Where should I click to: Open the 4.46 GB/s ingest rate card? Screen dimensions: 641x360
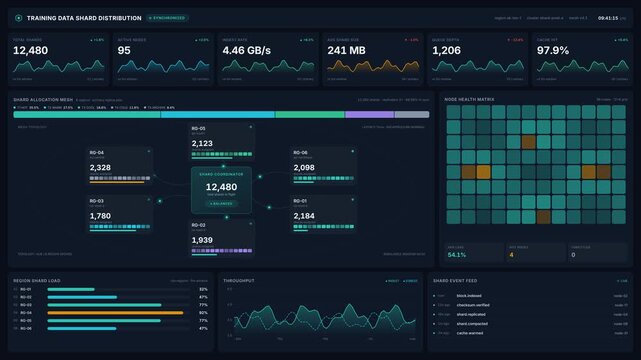(268, 59)
